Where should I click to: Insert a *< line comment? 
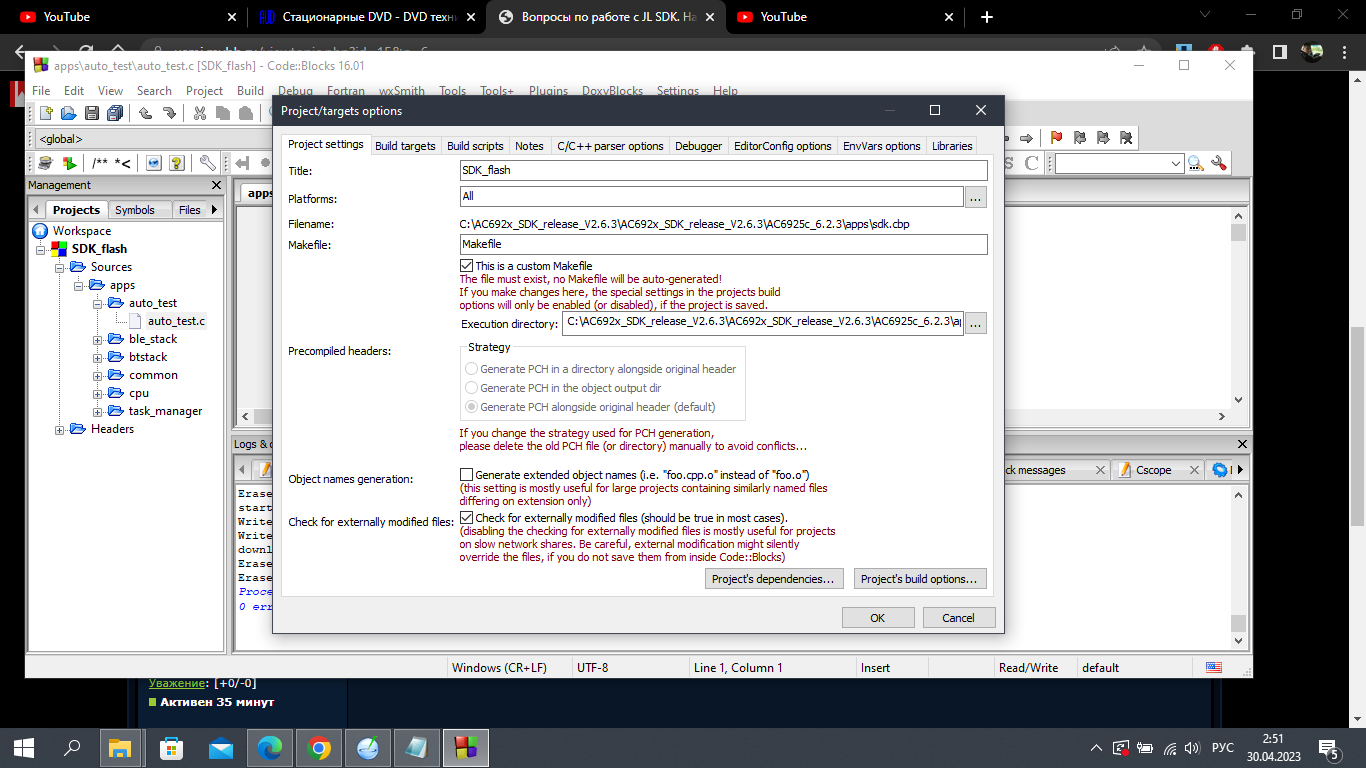pos(123,163)
